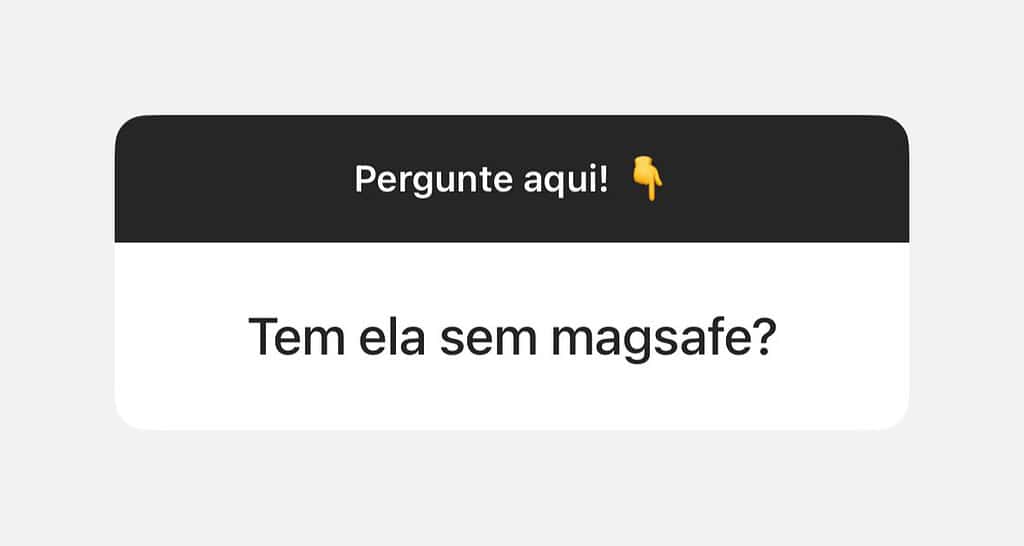
Task: Tap the gray margin right of the sticker
Action: pos(967,273)
